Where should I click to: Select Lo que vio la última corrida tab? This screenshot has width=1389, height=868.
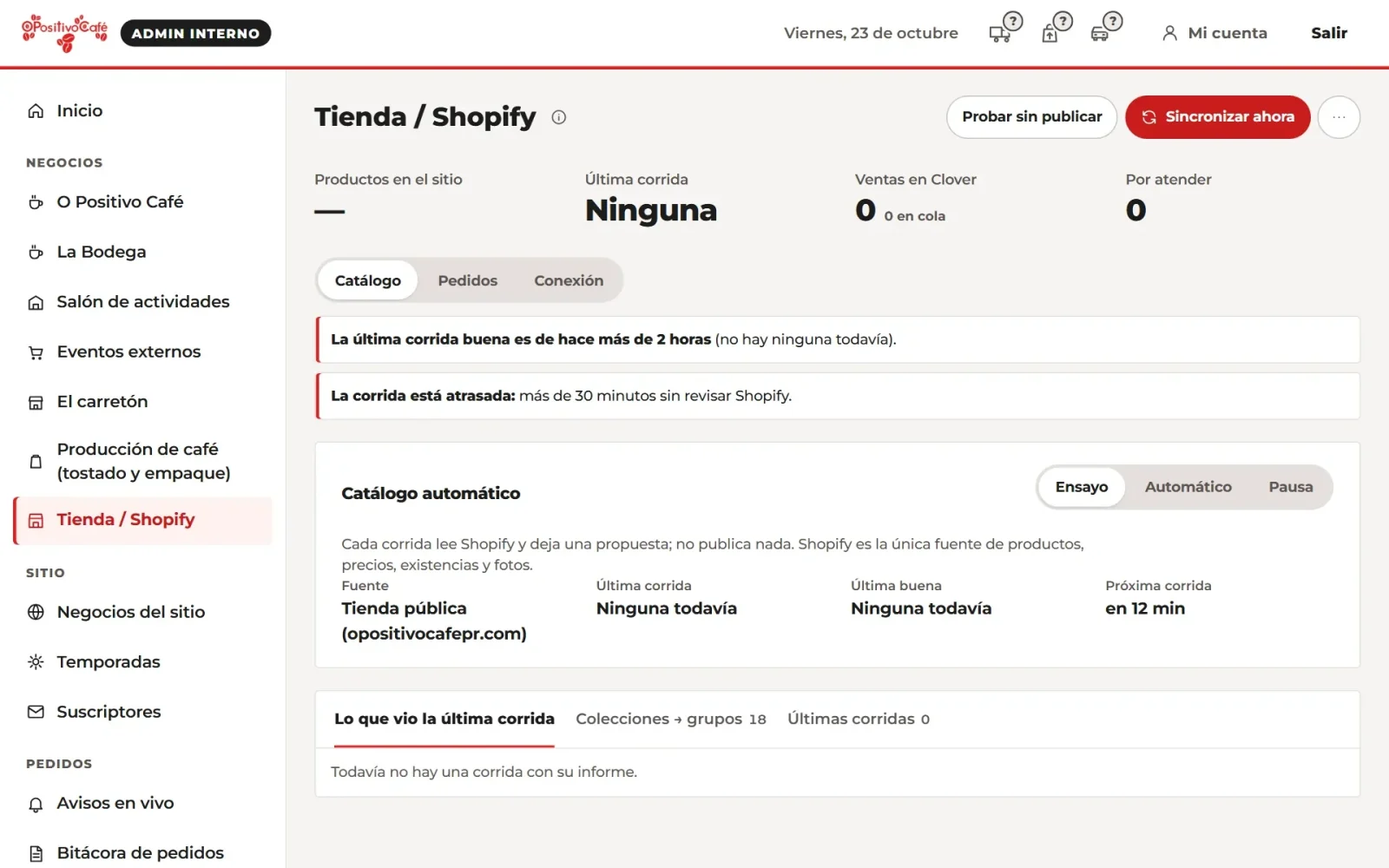tap(444, 719)
